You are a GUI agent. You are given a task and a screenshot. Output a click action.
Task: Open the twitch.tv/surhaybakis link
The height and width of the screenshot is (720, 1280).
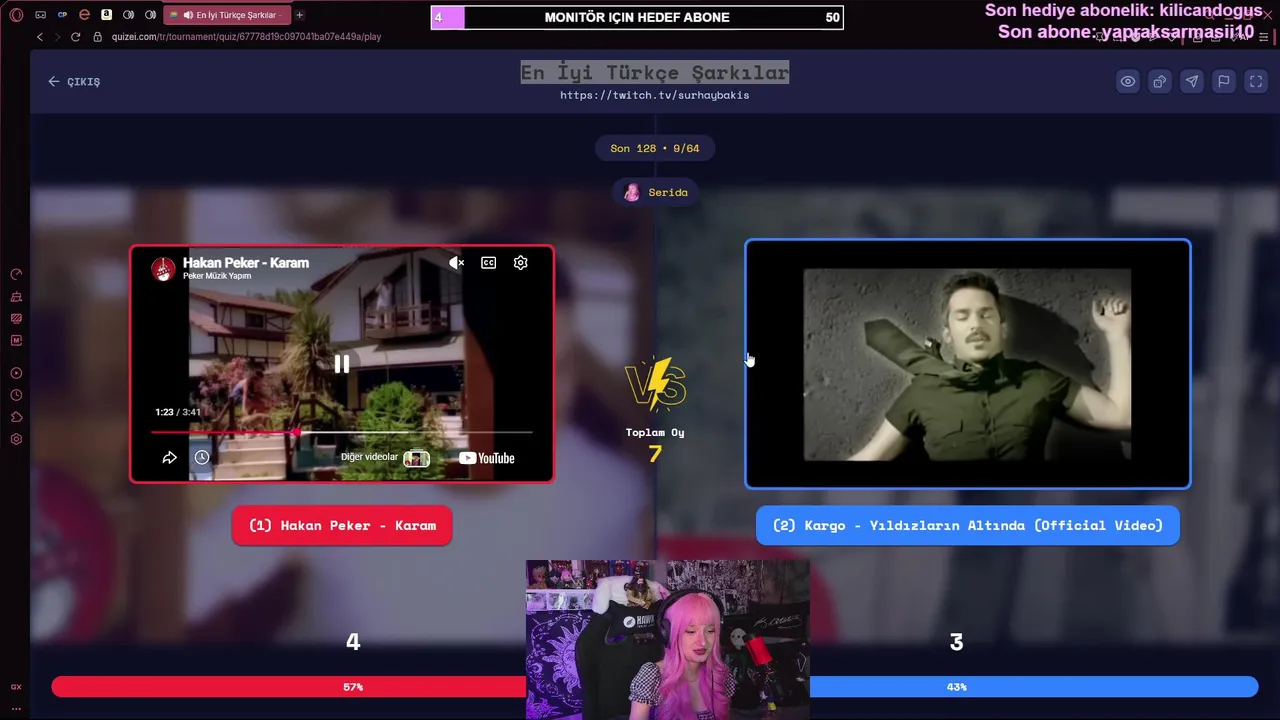654,95
